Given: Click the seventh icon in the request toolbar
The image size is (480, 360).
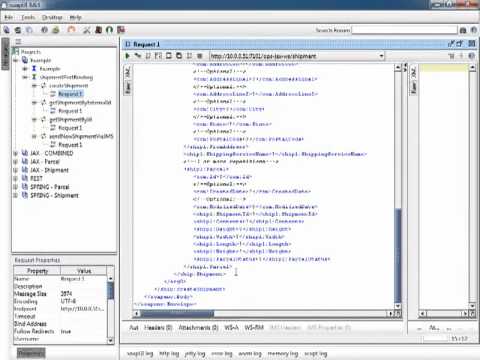Looking at the screenshot, I should [x=189, y=56].
